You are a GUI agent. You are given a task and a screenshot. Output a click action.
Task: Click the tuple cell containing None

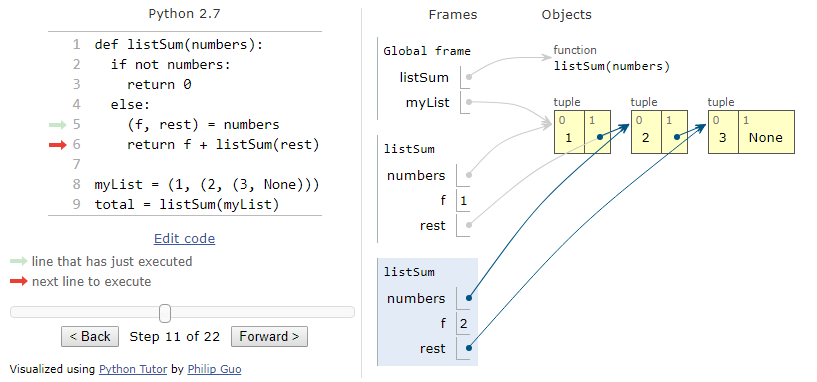click(x=766, y=132)
